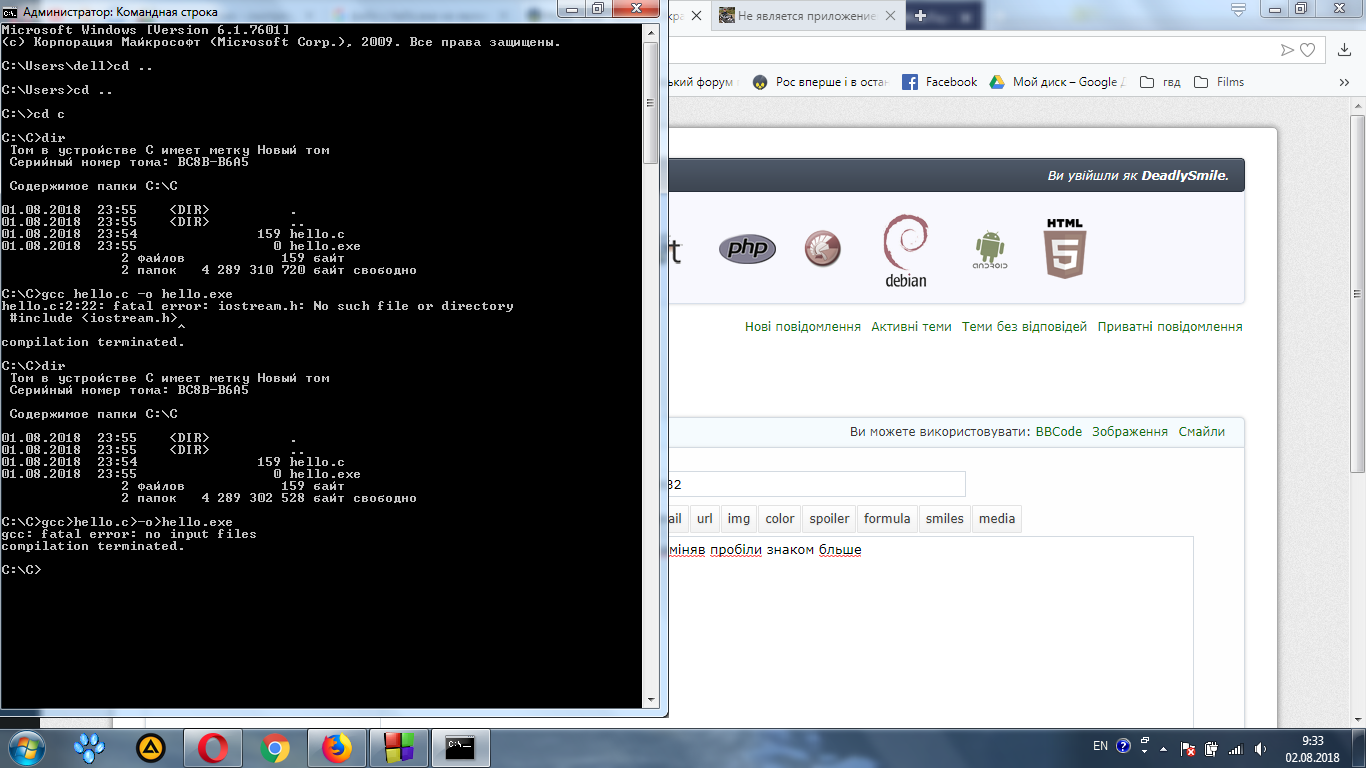1366x768 pixels.
Task: Open Google Chrome from the taskbar
Action: [275, 747]
